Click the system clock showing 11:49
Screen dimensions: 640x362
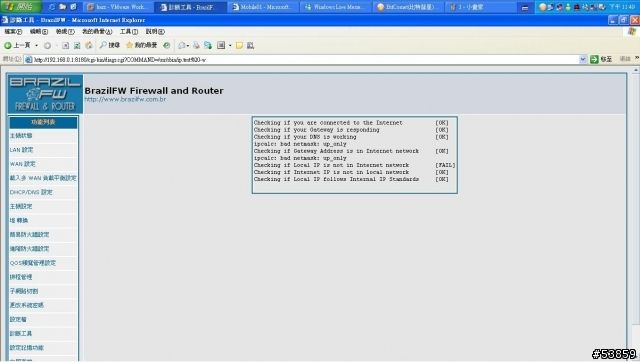coord(622,7)
